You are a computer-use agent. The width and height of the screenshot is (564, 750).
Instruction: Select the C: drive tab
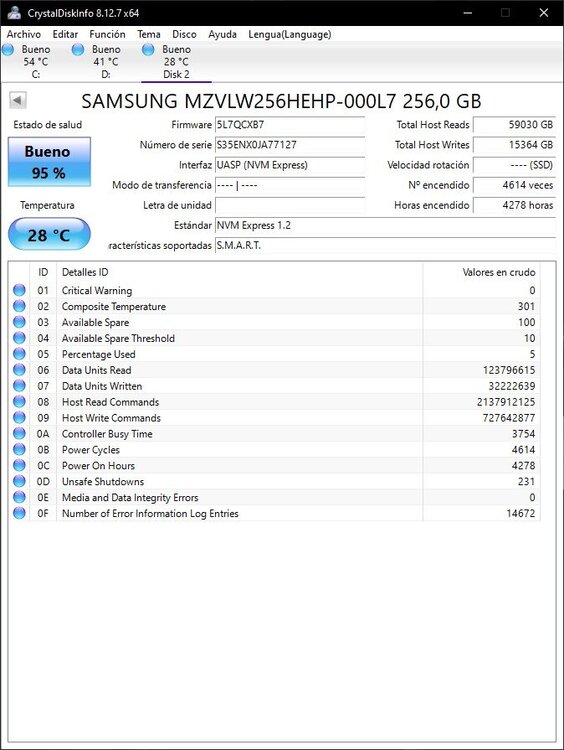(x=35, y=62)
